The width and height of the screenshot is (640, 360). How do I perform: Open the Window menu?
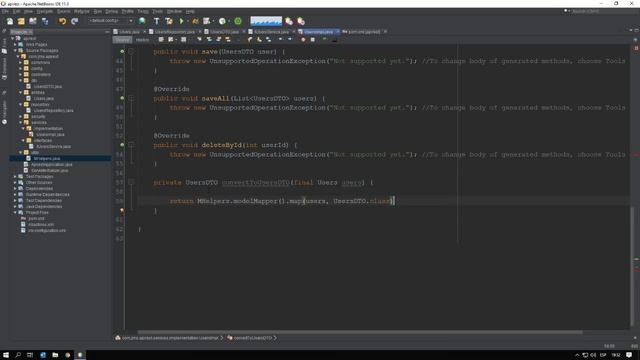click(x=174, y=11)
